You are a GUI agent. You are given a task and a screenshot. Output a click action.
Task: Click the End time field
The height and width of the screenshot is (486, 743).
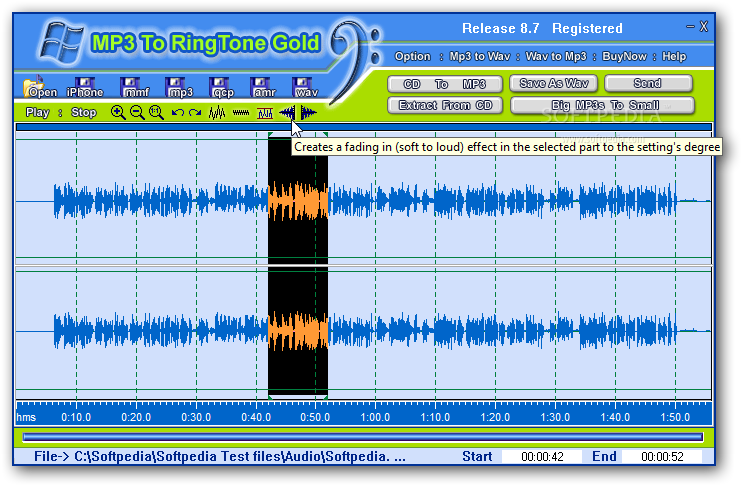tap(662, 457)
